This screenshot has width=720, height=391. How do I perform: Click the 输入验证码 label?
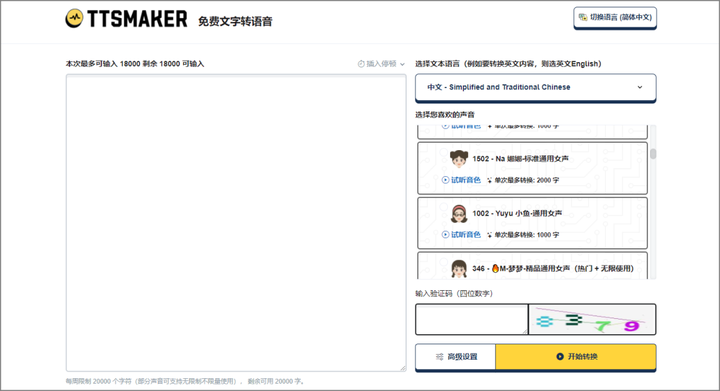coord(454,293)
